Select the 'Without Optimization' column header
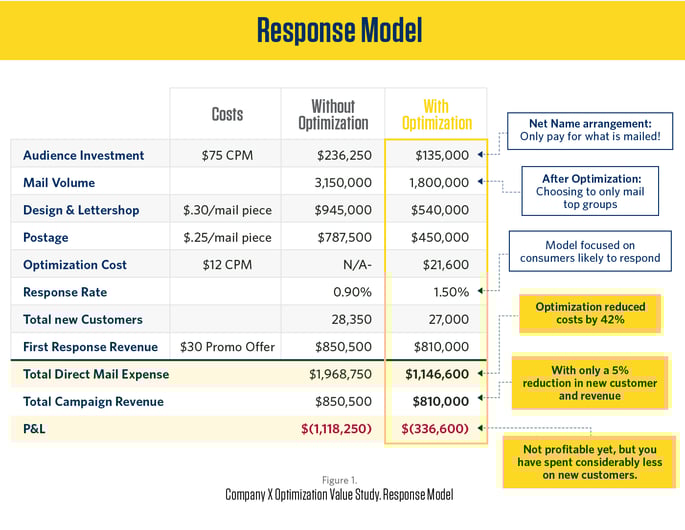Screen dimensions: 685x530 click(x=333, y=114)
